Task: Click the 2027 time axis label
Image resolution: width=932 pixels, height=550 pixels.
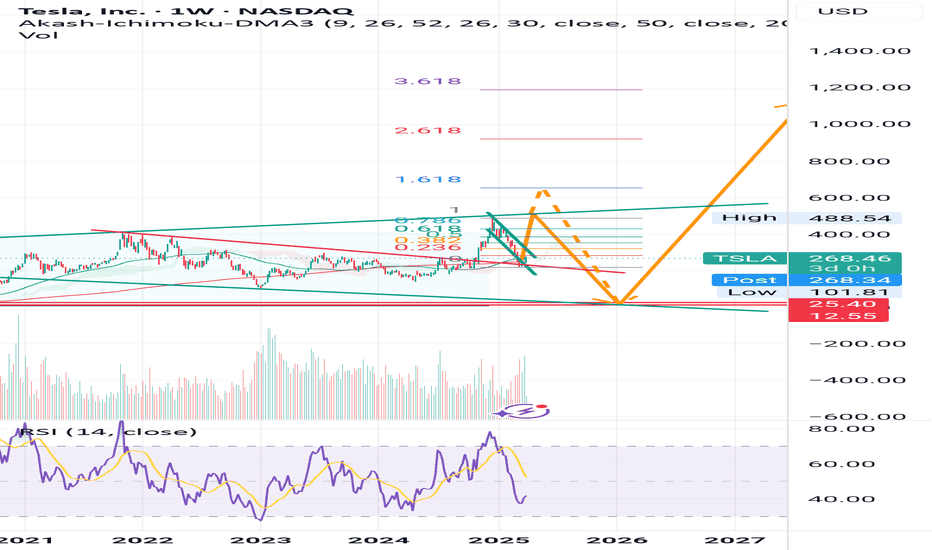Action: [x=734, y=540]
